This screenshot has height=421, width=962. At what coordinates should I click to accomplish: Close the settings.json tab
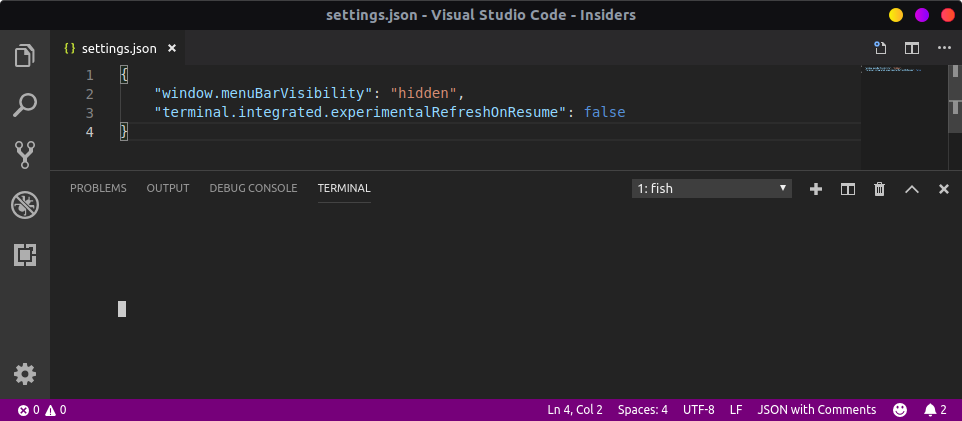(172, 48)
